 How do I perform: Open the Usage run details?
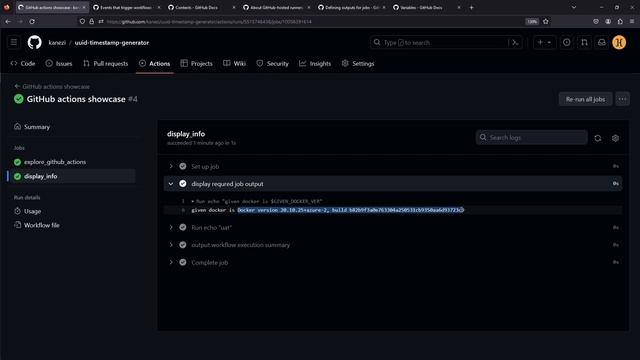tap(32, 211)
